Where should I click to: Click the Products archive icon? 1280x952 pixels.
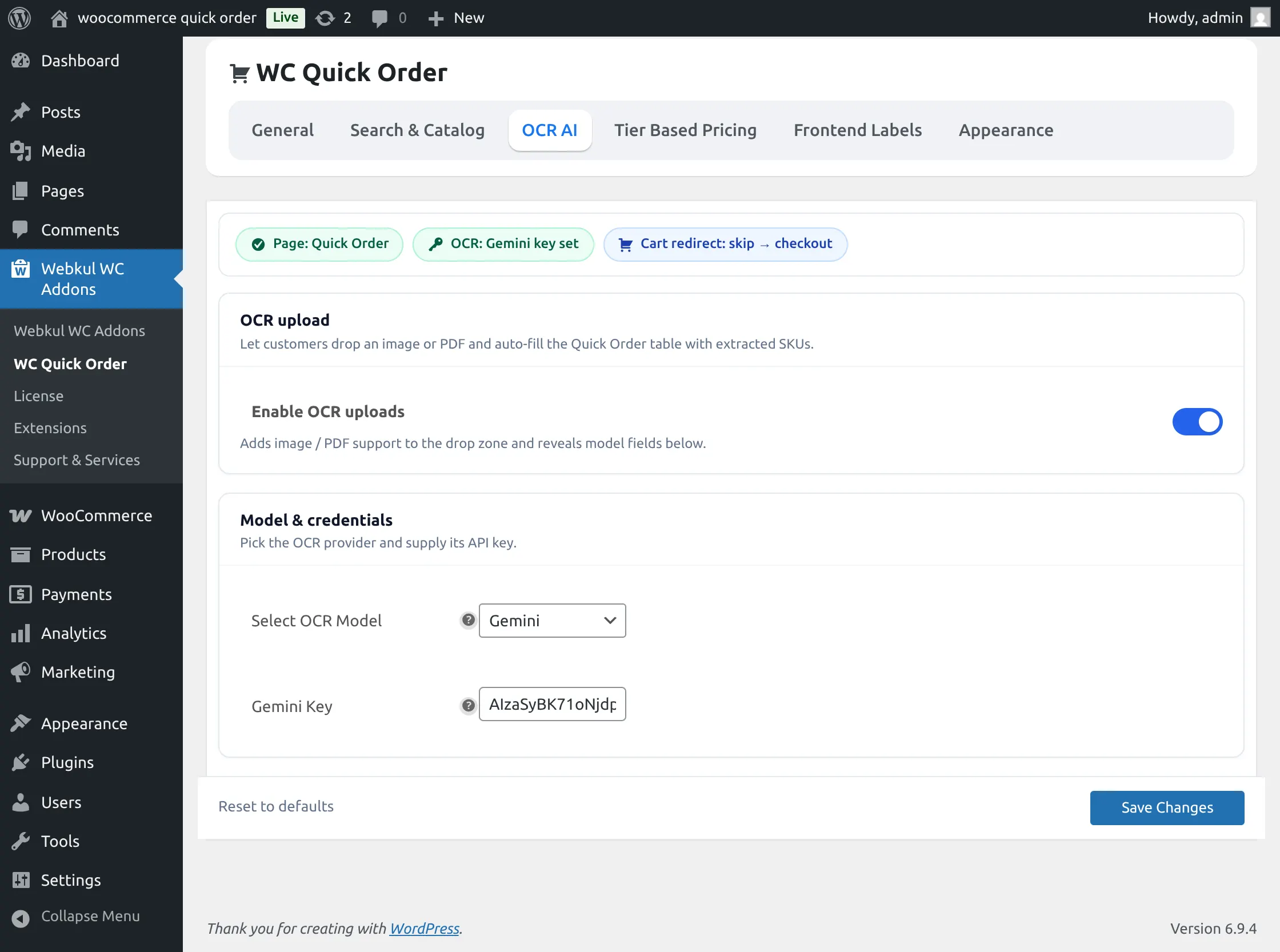(21, 554)
